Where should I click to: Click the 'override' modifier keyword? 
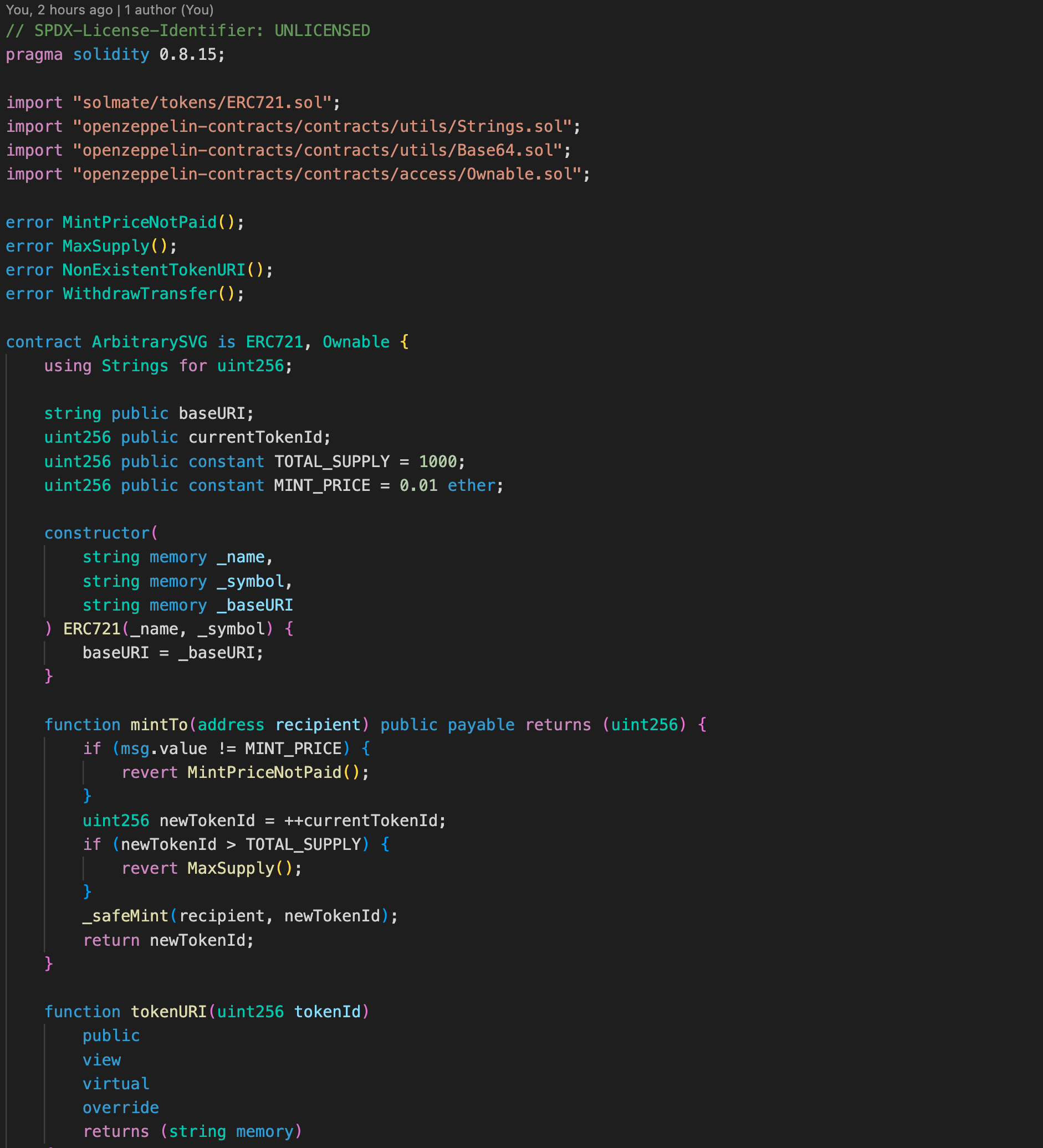[121, 1107]
